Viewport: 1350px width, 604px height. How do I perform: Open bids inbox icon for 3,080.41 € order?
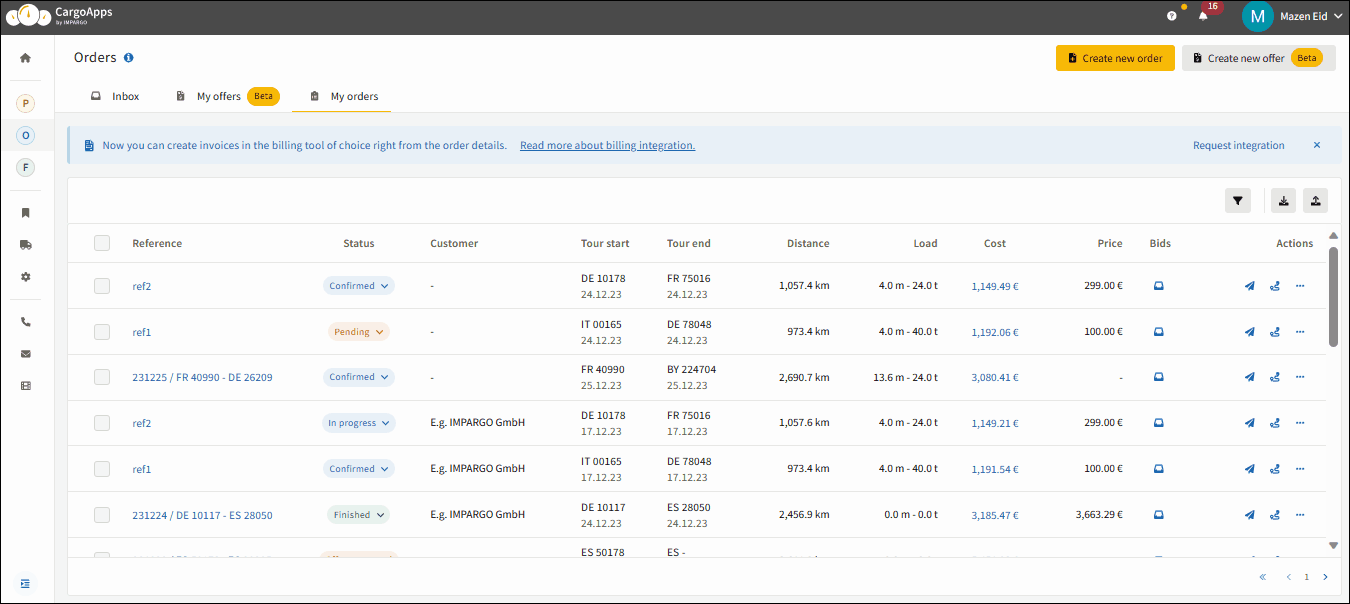pos(1159,378)
